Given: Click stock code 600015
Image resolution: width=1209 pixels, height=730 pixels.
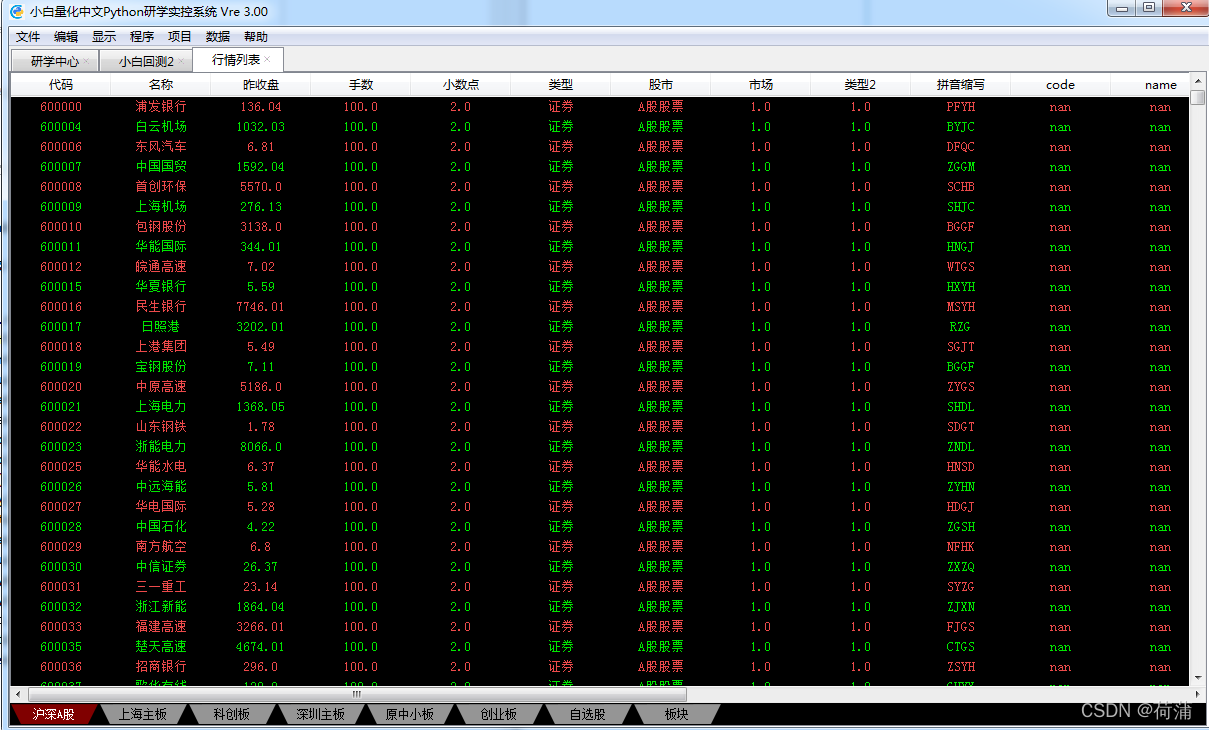Looking at the screenshot, I should point(61,287).
